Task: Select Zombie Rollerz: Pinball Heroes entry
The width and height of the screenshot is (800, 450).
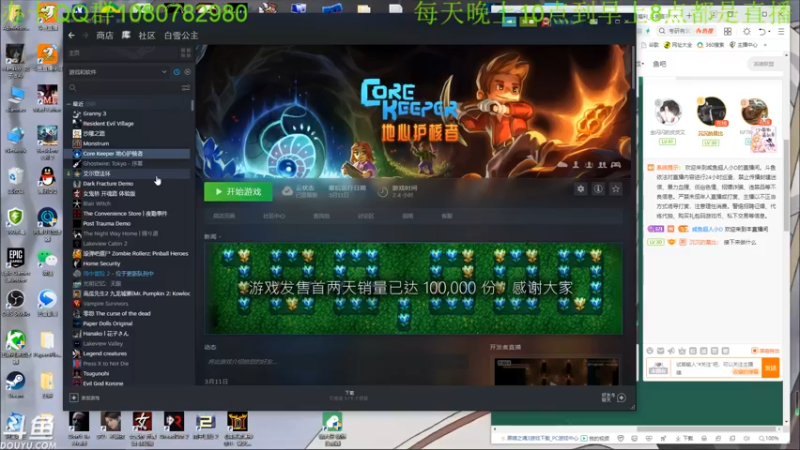Action: tap(135, 254)
